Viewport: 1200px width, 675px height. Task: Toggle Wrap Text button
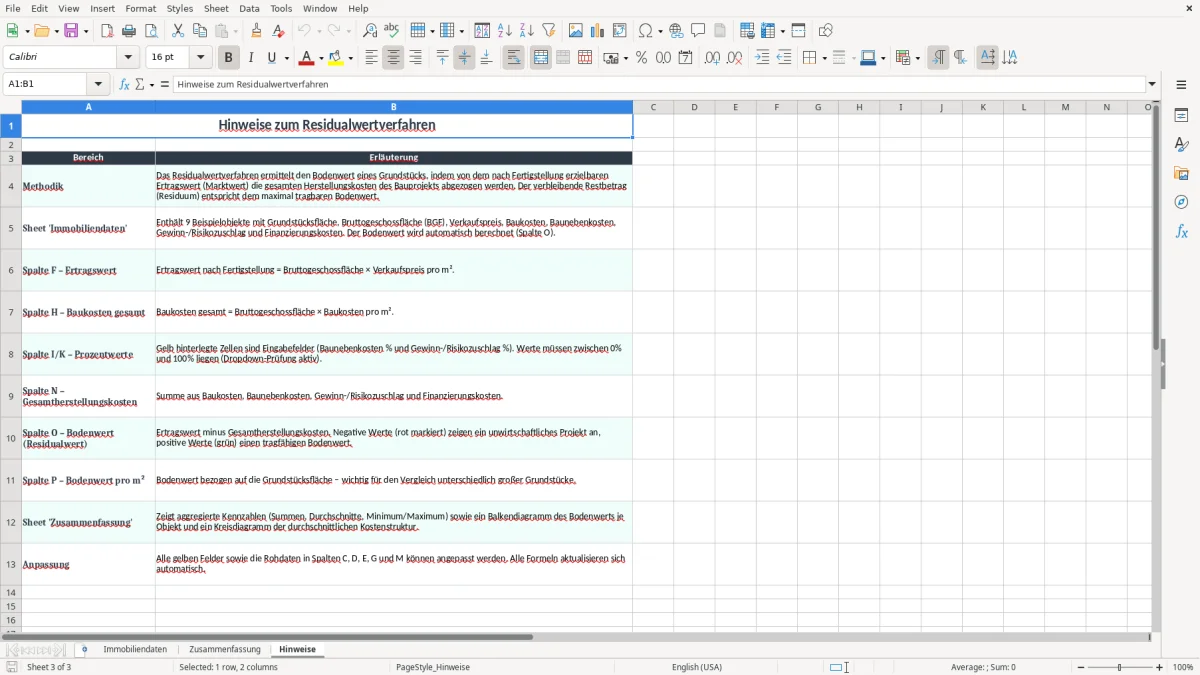tap(514, 58)
